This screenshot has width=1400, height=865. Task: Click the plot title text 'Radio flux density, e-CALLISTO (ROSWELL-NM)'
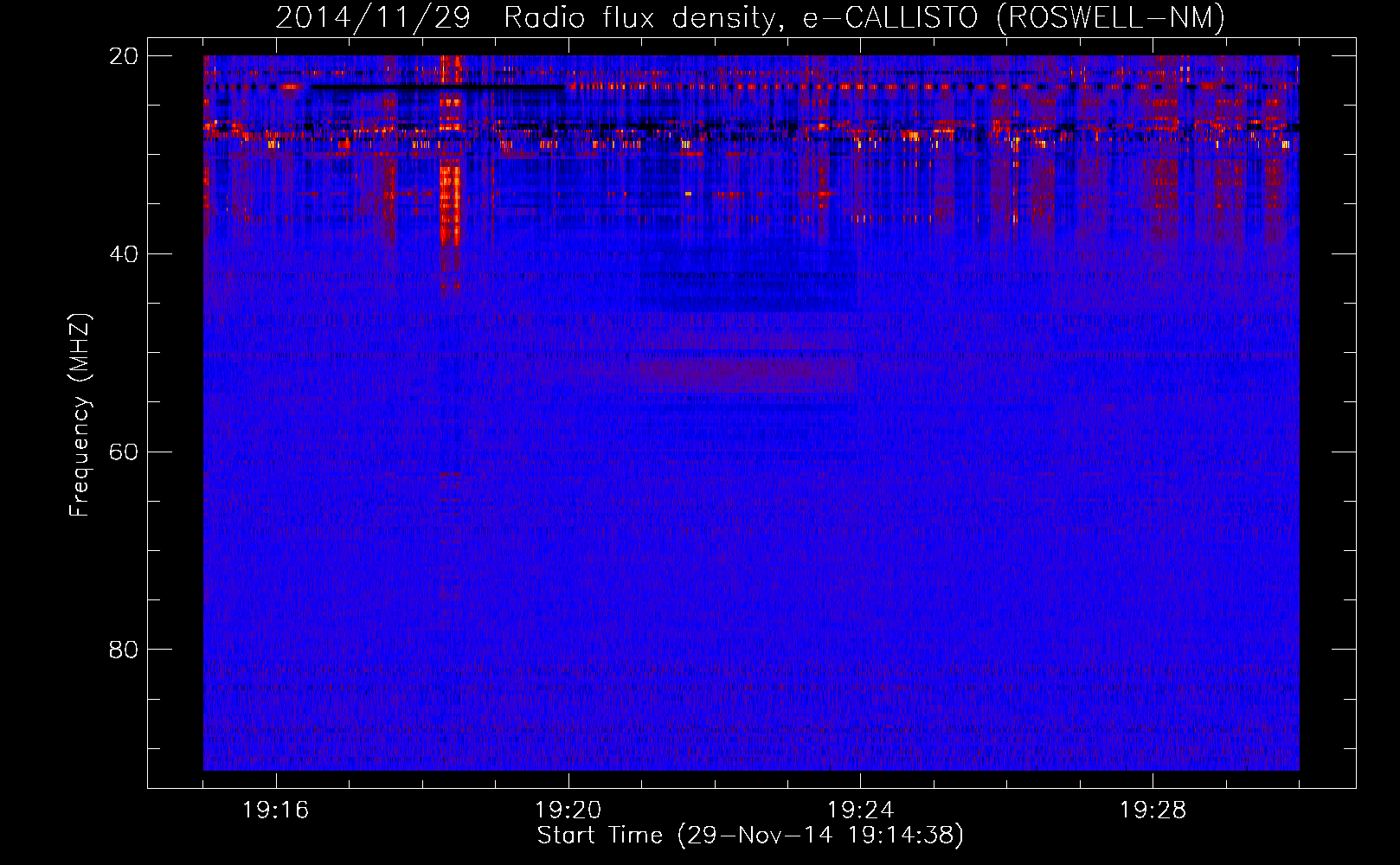[864, 17]
